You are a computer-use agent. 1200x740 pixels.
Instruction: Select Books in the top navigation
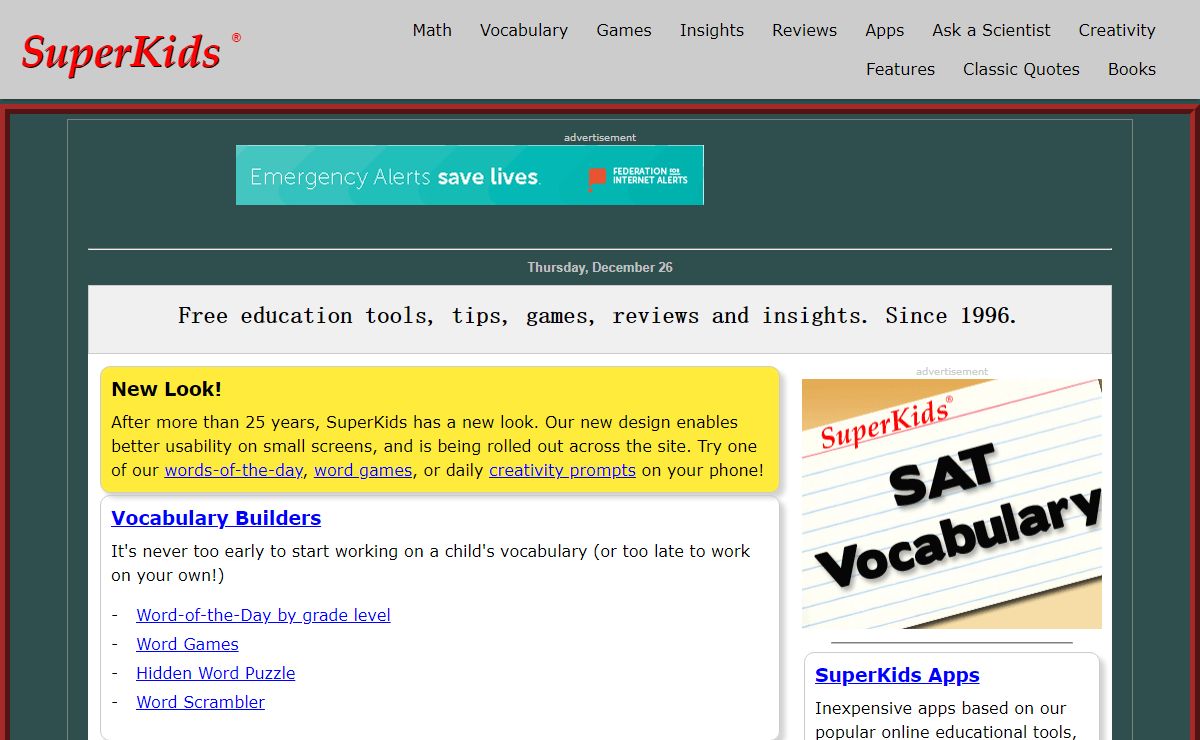point(1132,69)
